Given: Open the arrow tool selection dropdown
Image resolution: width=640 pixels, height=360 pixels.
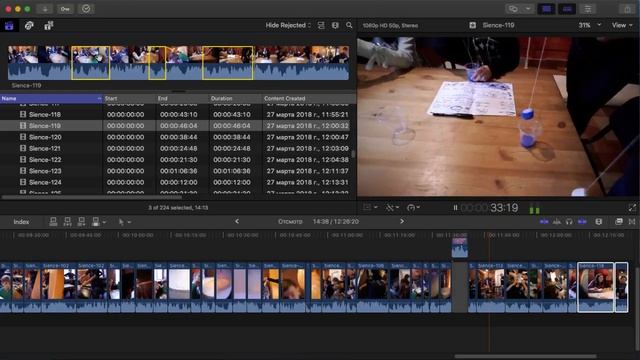Looking at the screenshot, I should pos(124,222).
